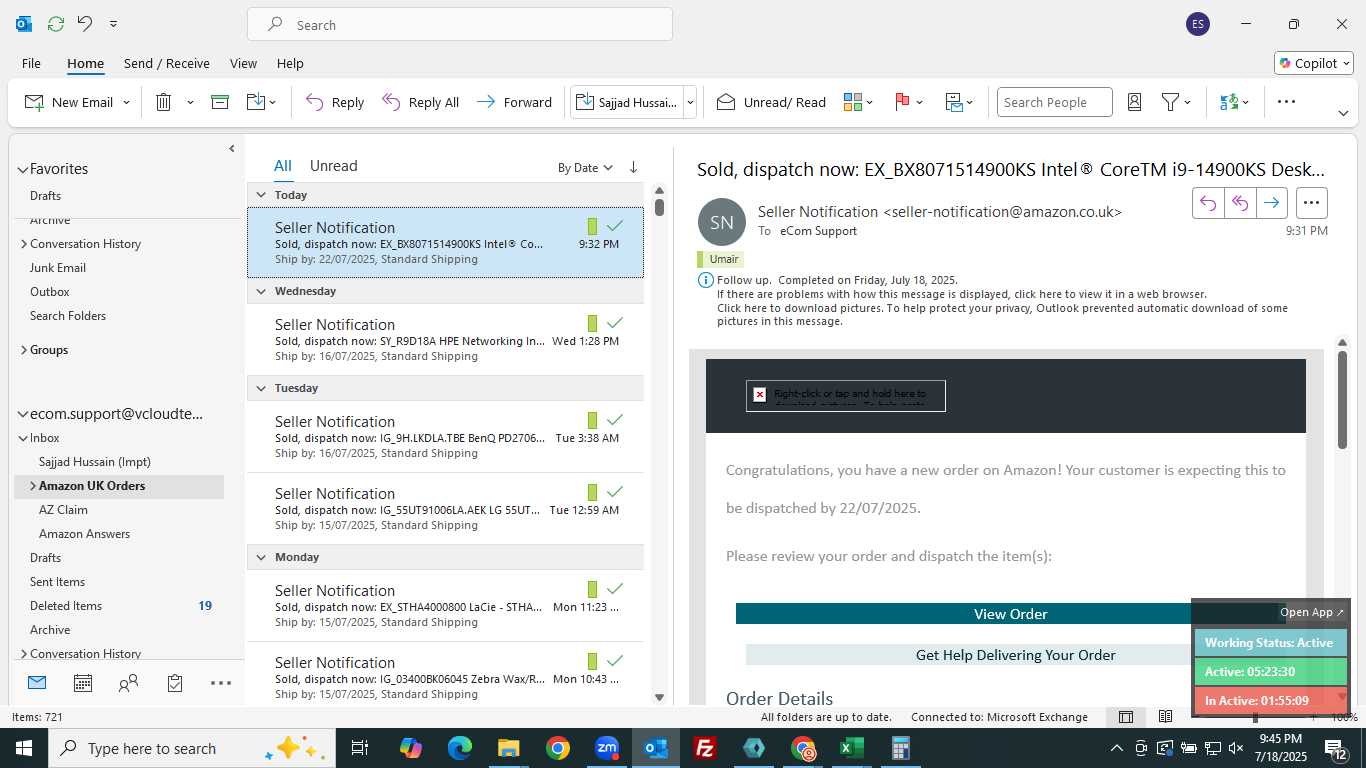Click the Forward button in ribbon

(515, 102)
